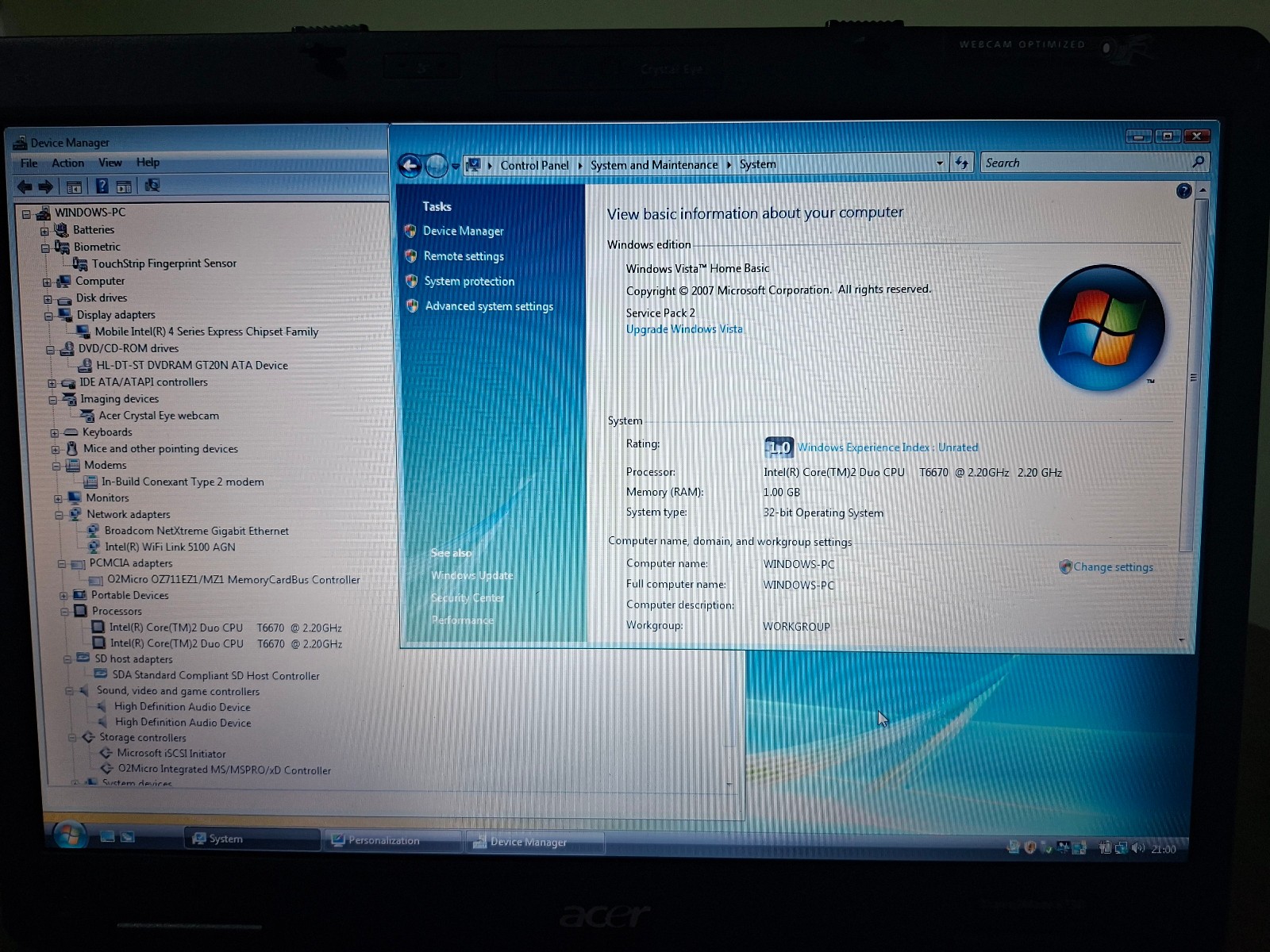Switch to Personalization taskbar button
1270x952 pixels.
392,840
